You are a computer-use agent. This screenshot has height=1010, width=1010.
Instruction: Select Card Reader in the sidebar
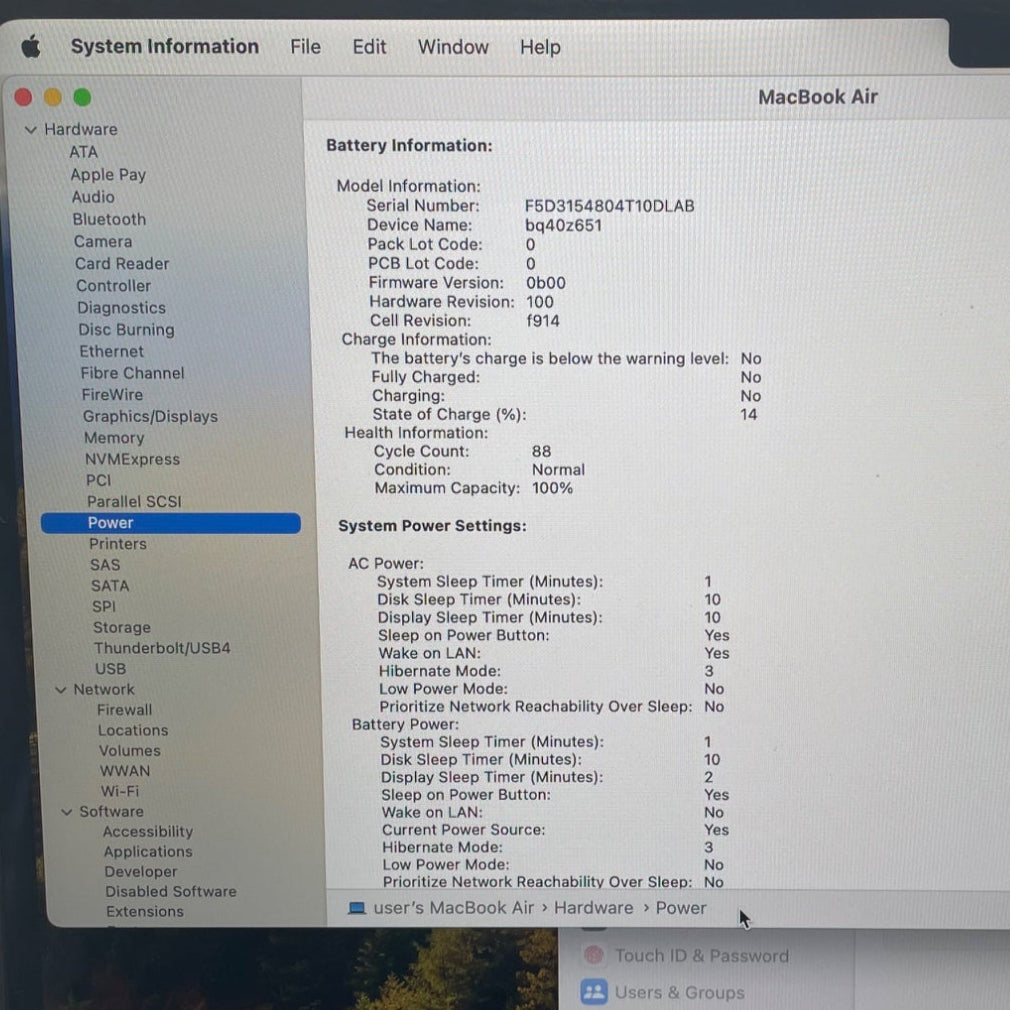point(122,263)
